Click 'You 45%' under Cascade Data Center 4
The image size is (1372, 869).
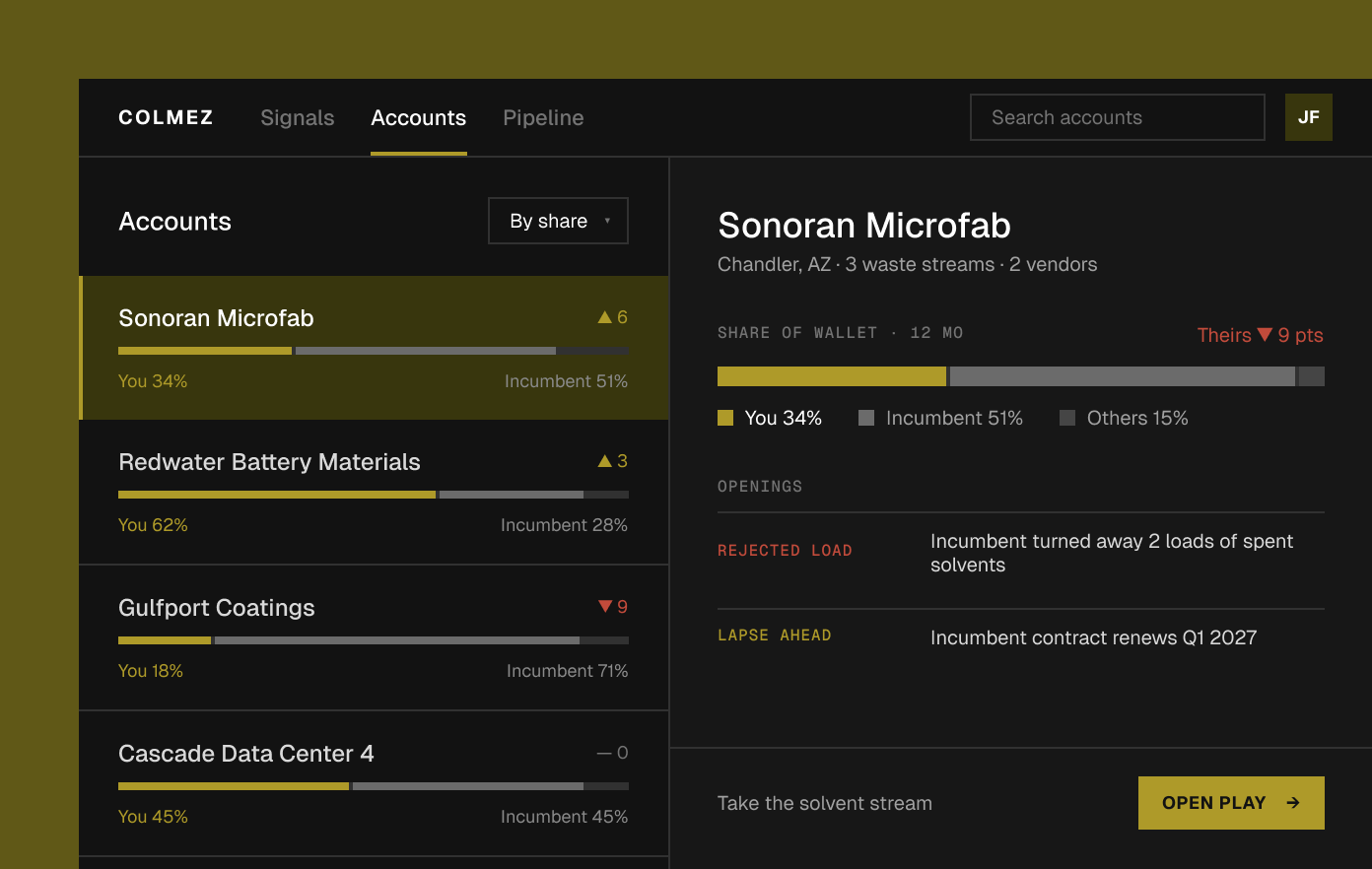pyautogui.click(x=153, y=817)
